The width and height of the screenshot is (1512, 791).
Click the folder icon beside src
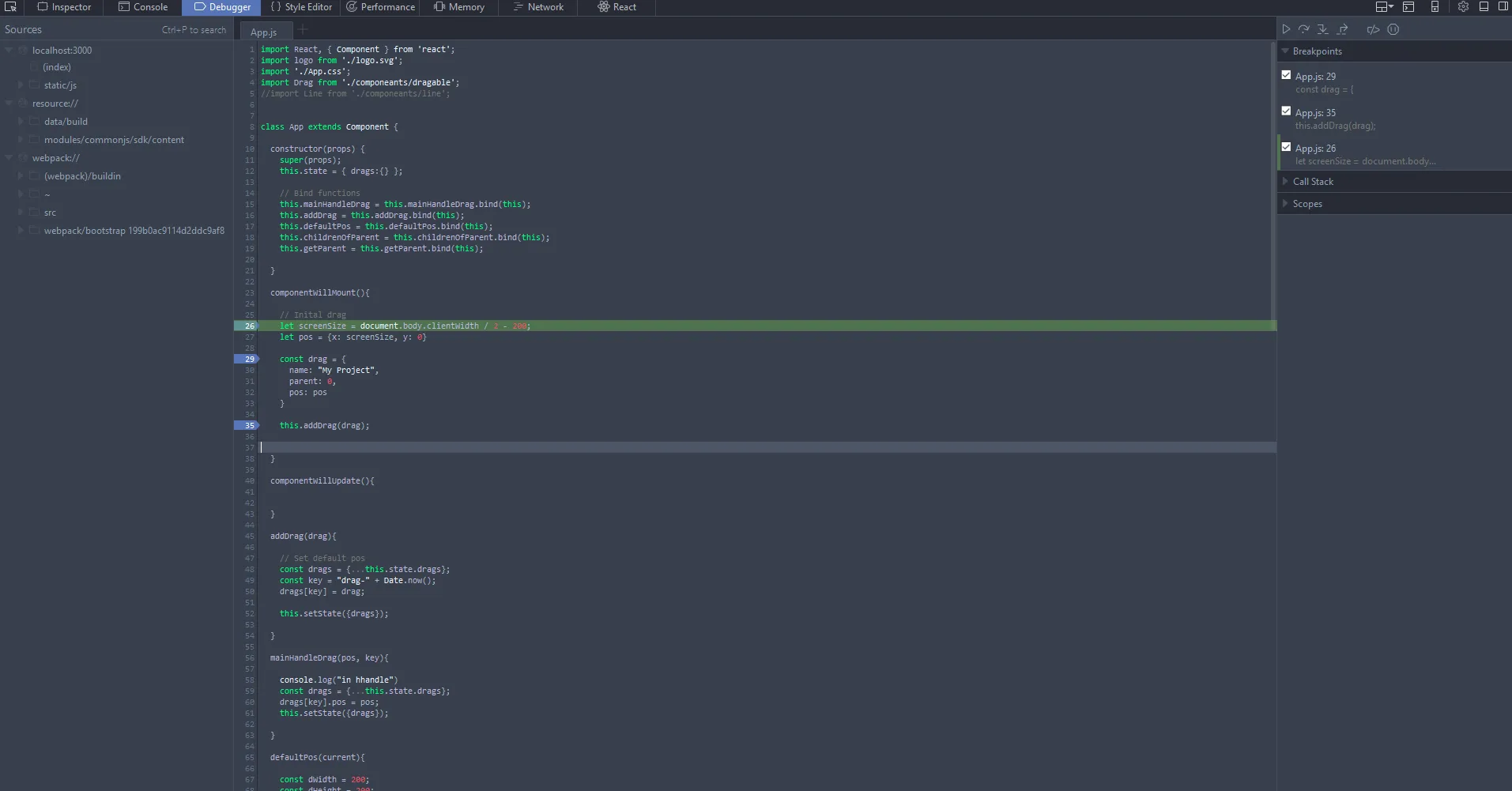[x=35, y=212]
